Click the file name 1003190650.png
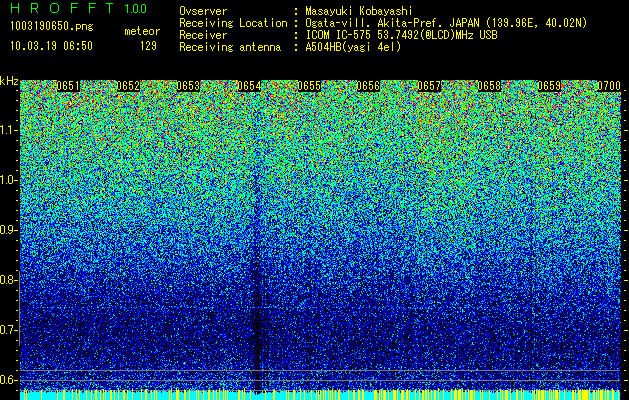 tap(52, 27)
